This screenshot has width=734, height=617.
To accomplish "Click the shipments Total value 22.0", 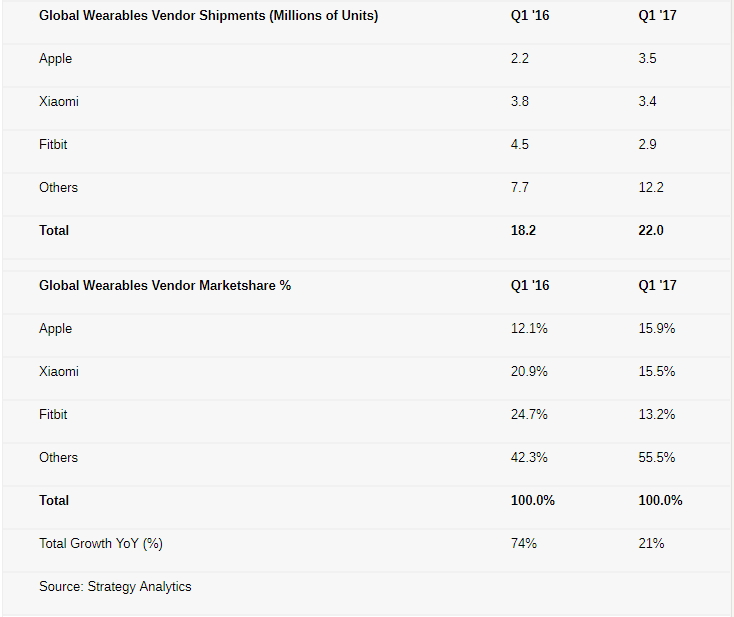I will tap(651, 231).
